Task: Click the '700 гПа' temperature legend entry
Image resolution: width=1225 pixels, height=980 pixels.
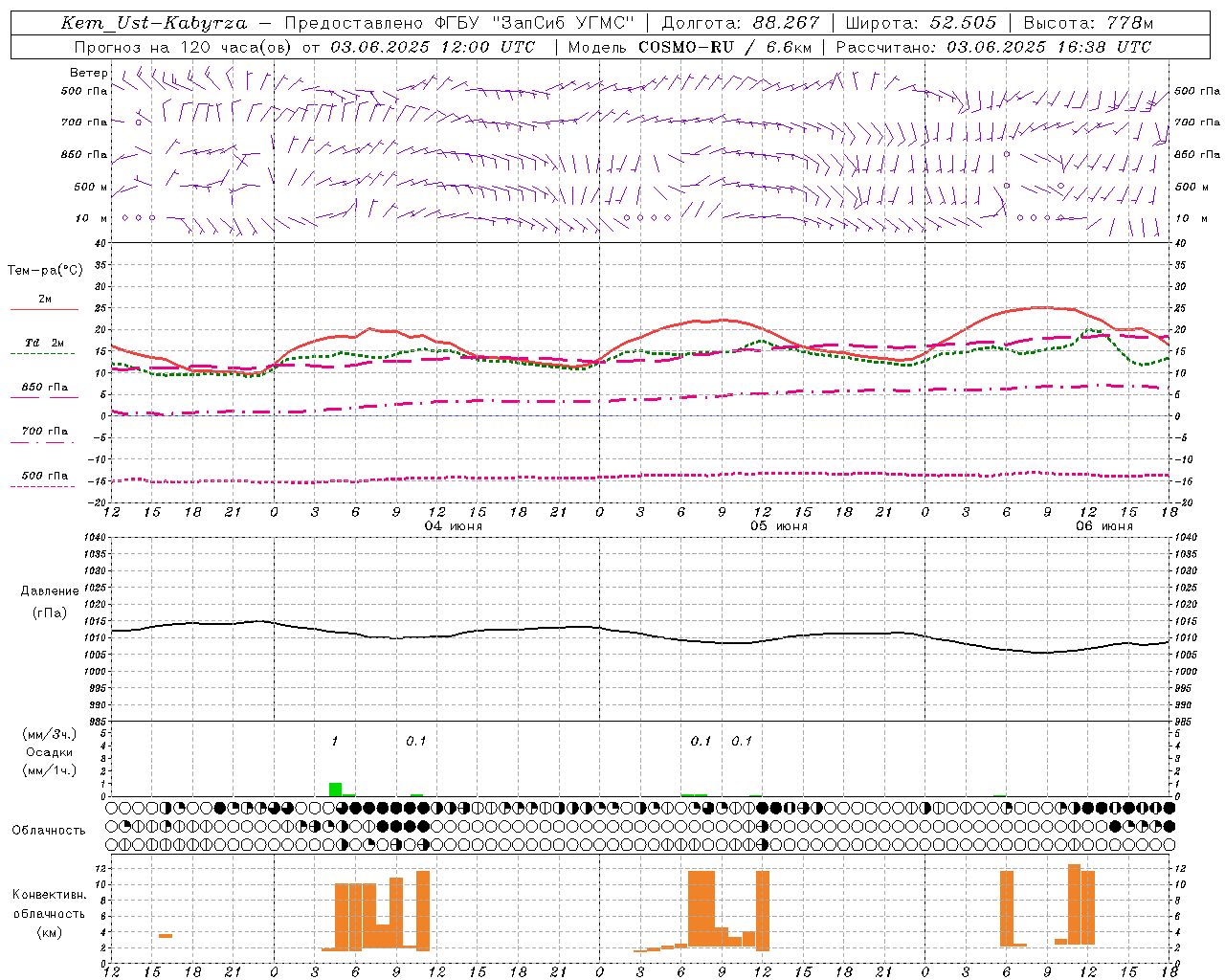Action: coord(45,432)
